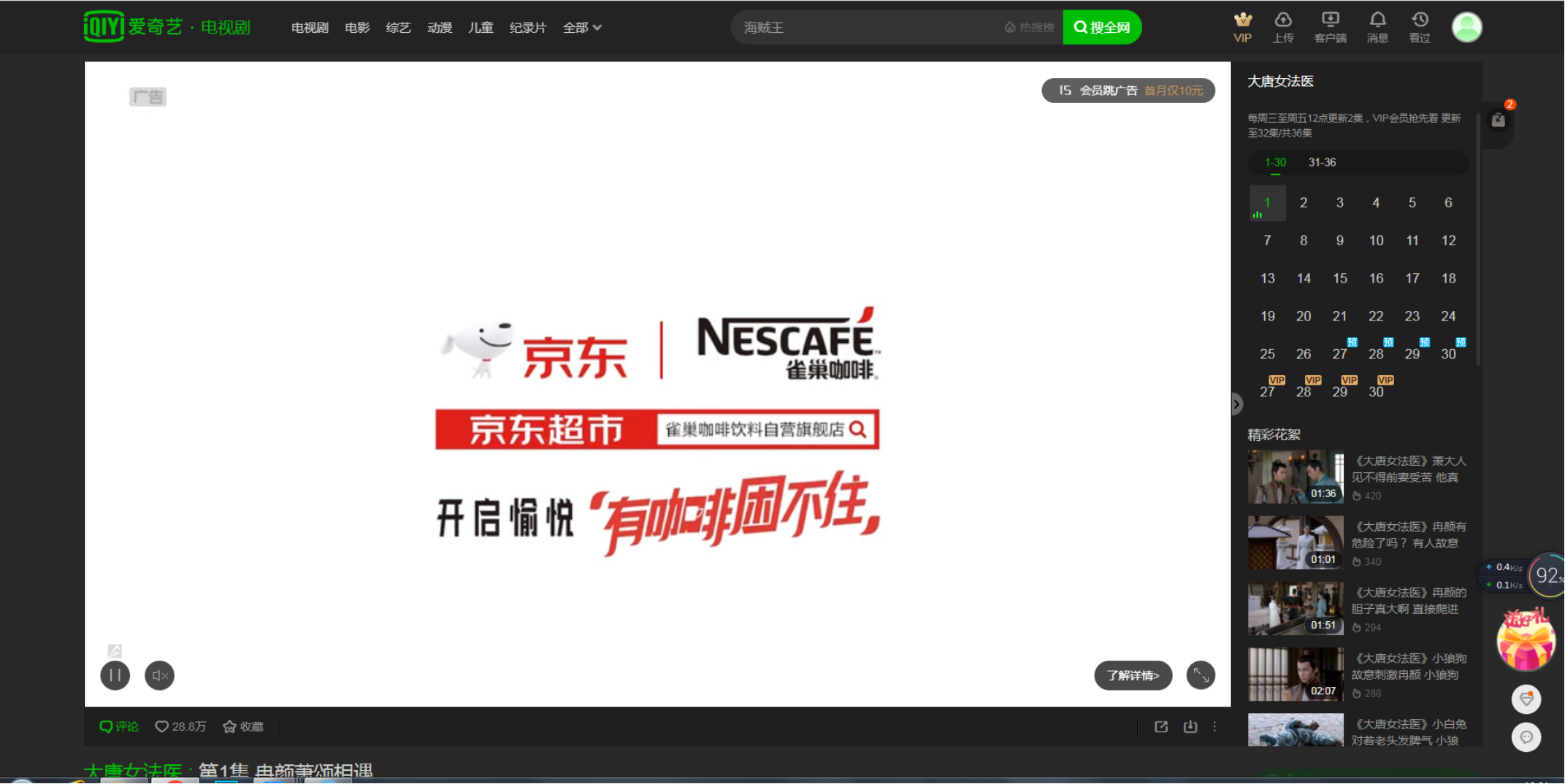Click the 搜全网 search button
Screen dimensions: 1565x784
[x=1102, y=27]
